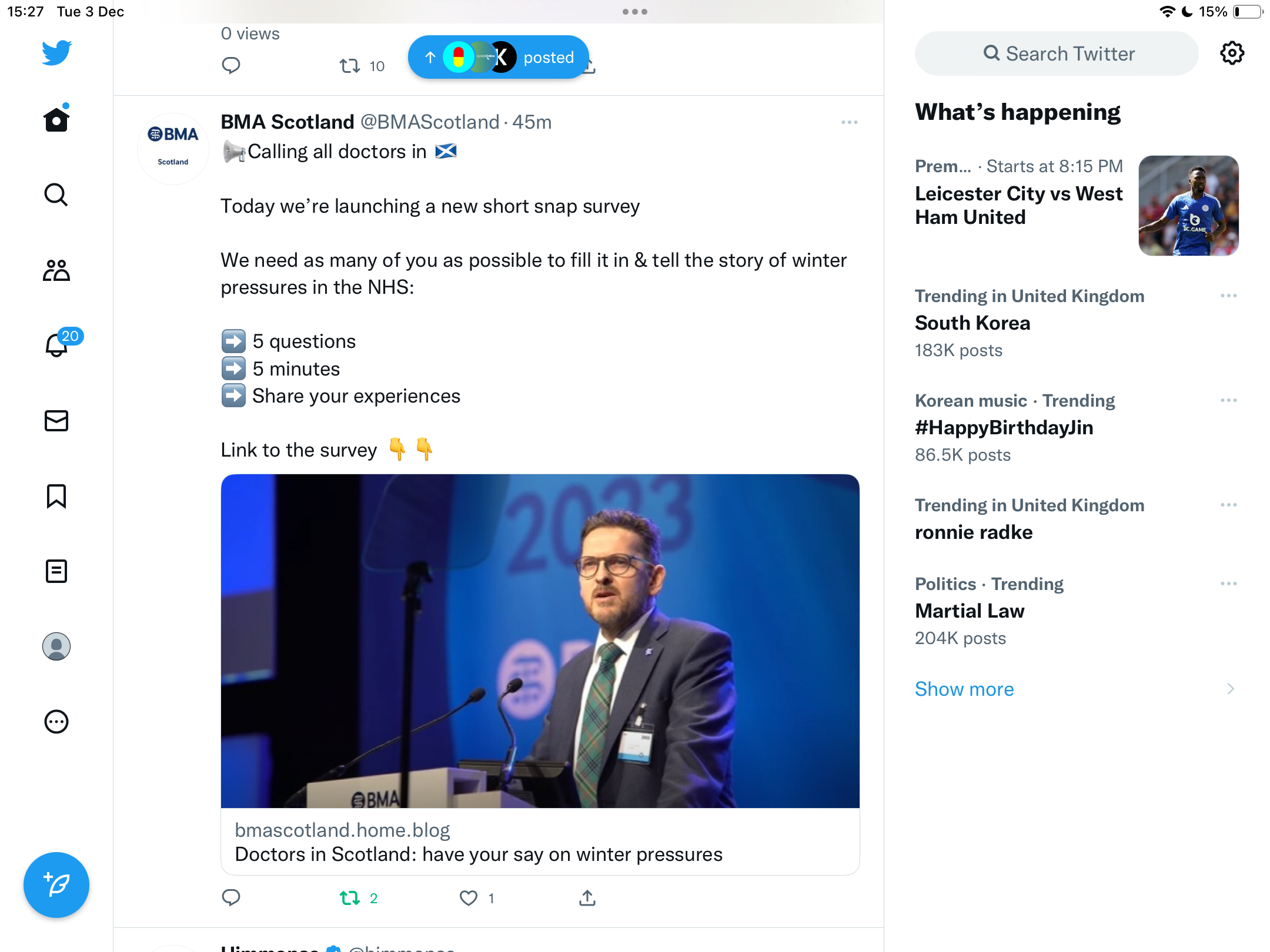Click the Search Twitter field
This screenshot has height=952, width=1270.
[x=1057, y=53]
